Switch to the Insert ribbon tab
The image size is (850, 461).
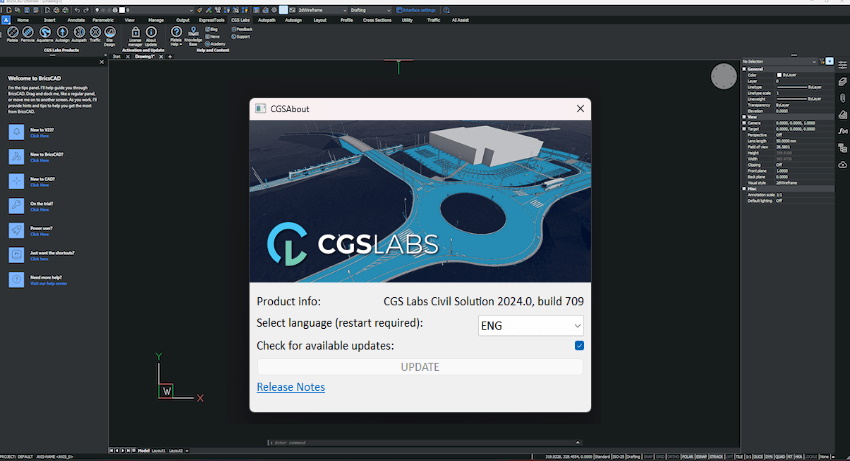coord(49,20)
